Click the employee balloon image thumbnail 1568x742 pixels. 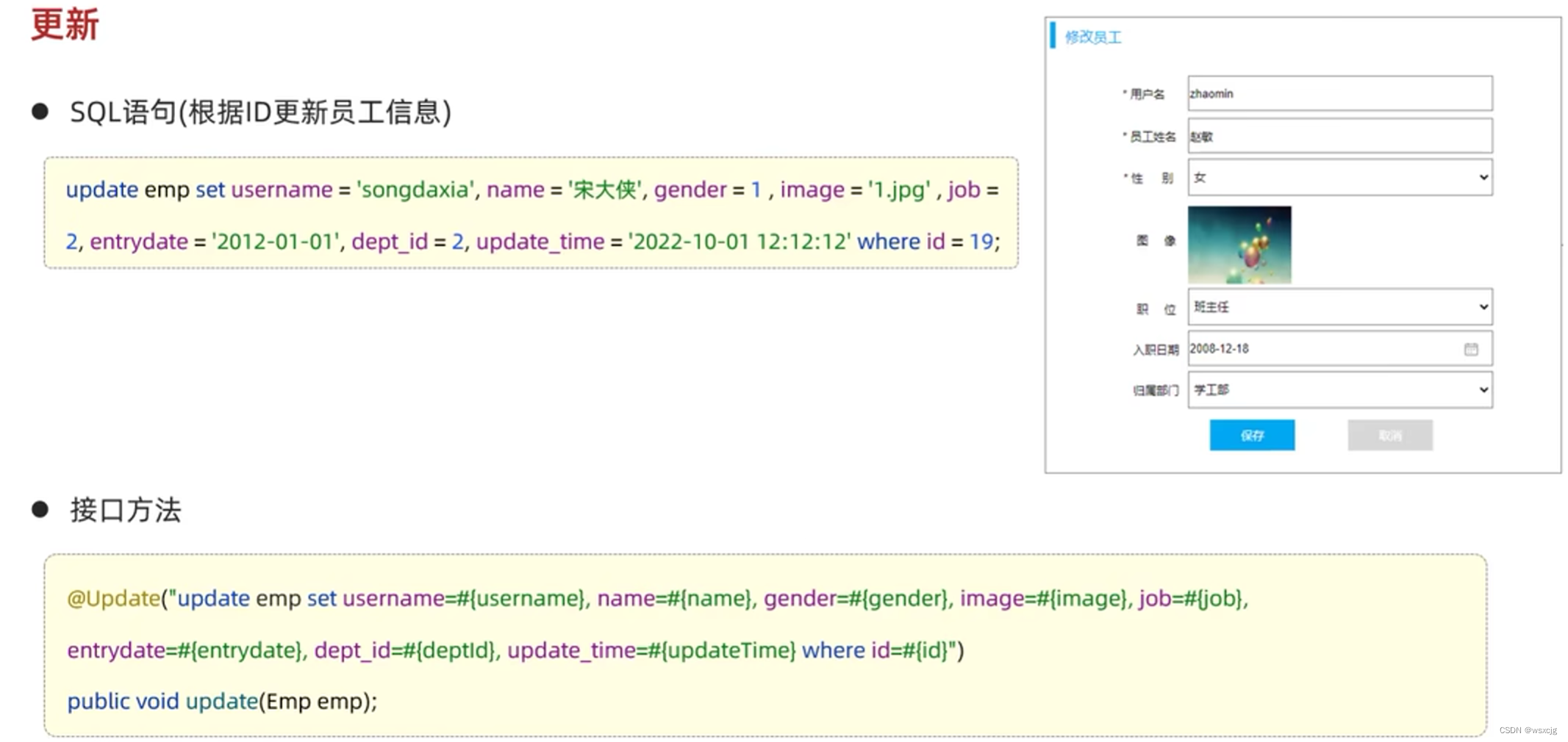(1239, 245)
